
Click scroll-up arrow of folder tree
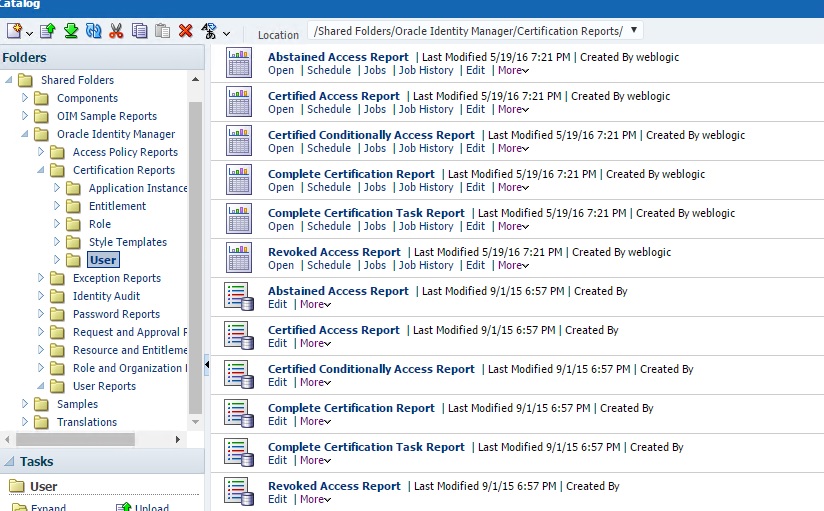point(195,79)
